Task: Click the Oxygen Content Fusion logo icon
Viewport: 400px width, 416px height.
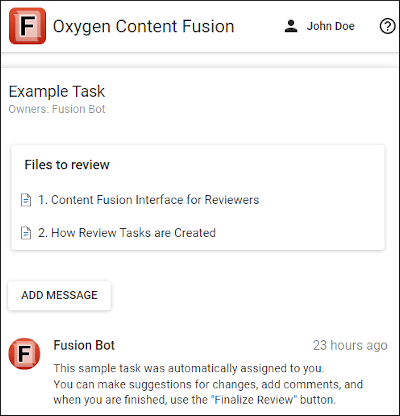Action: coord(27,26)
